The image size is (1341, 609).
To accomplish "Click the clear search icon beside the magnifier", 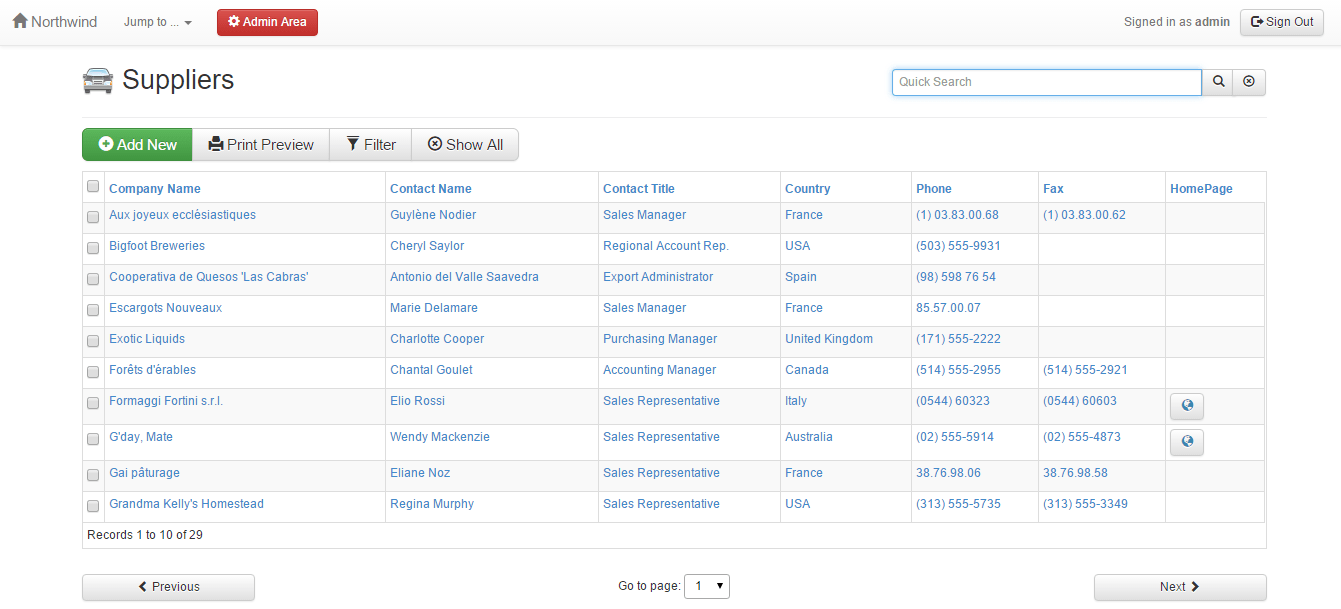I will click(1249, 82).
